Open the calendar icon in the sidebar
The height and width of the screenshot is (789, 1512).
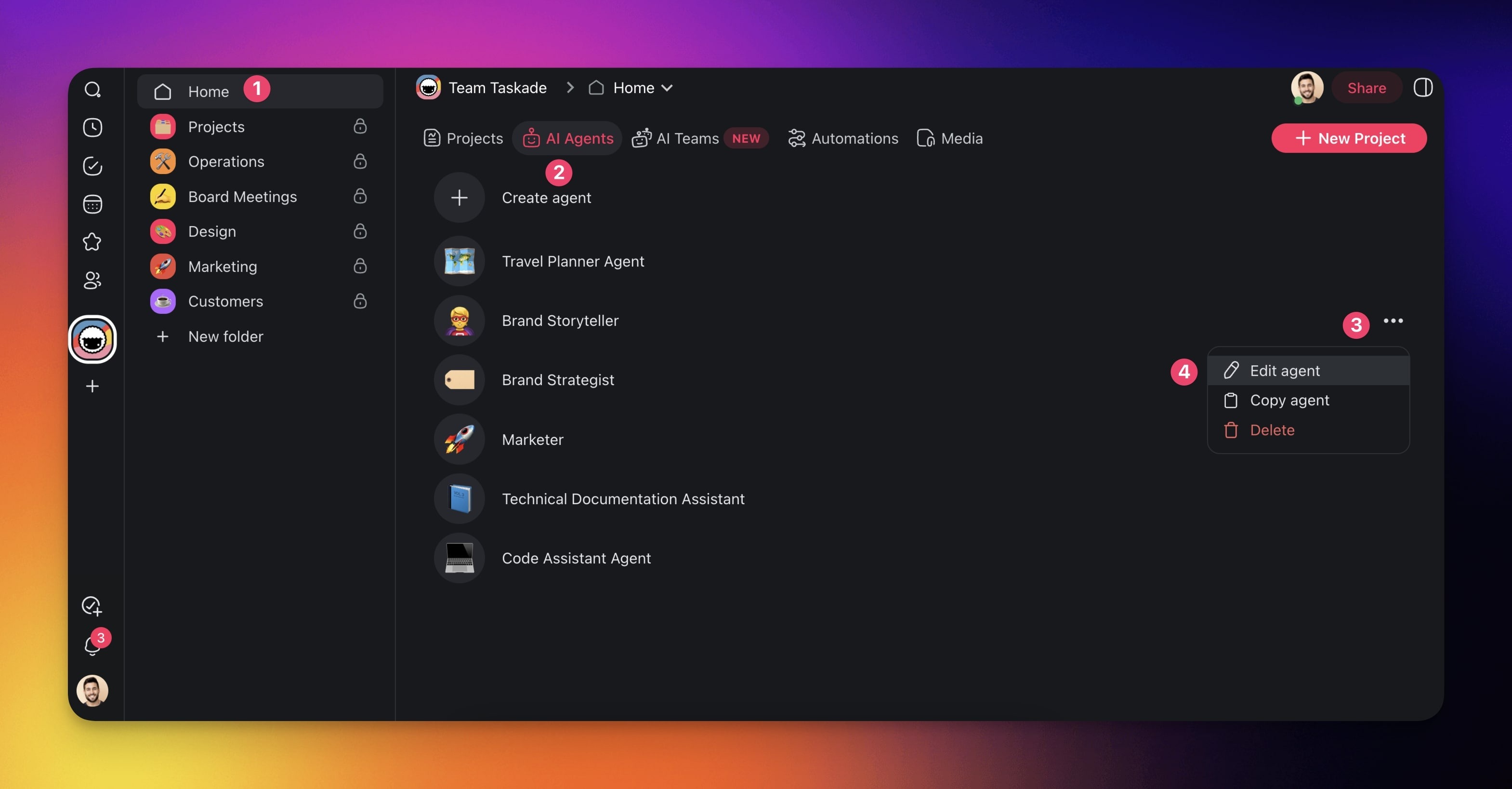(x=92, y=204)
